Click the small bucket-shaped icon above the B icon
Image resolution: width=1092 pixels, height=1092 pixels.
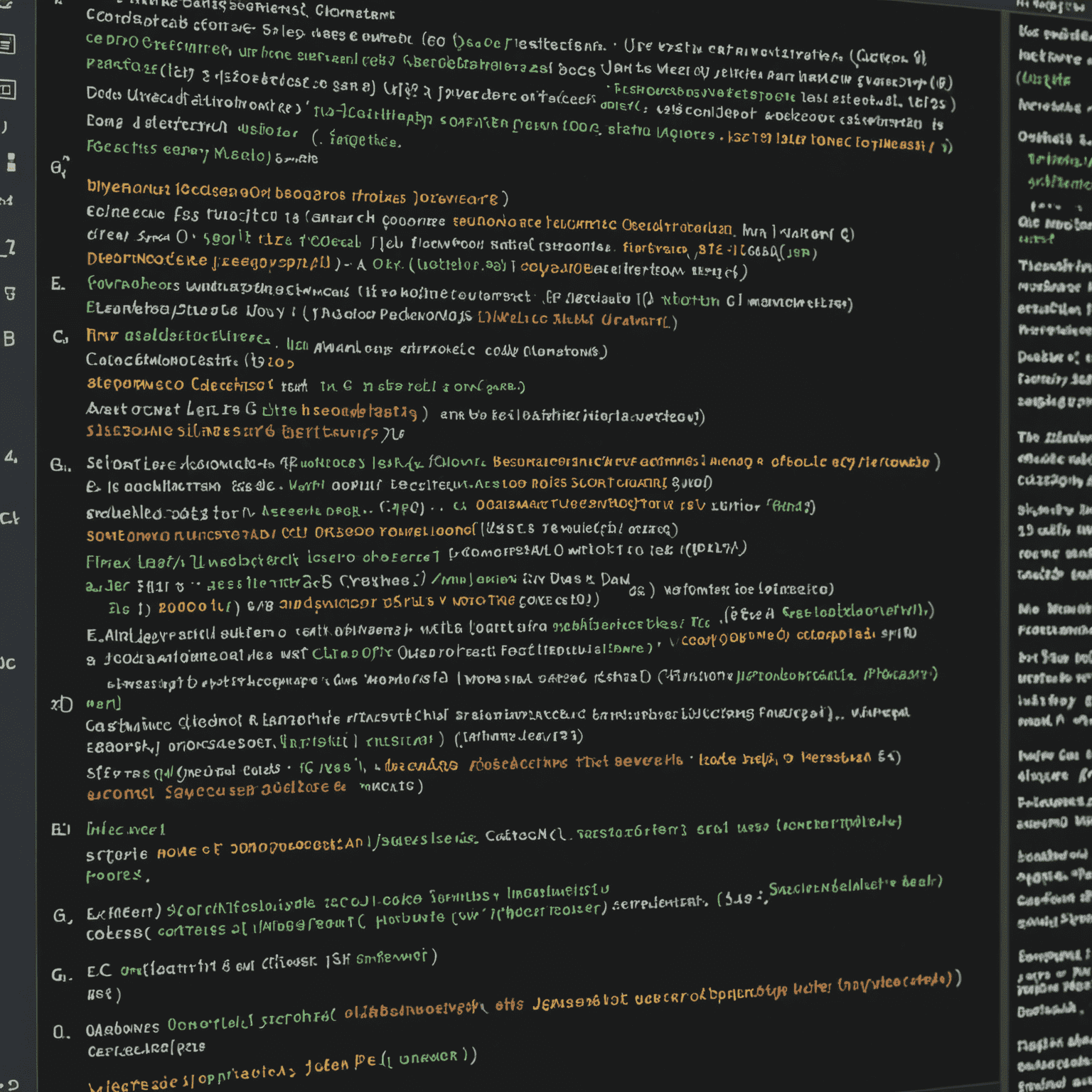click(x=10, y=293)
